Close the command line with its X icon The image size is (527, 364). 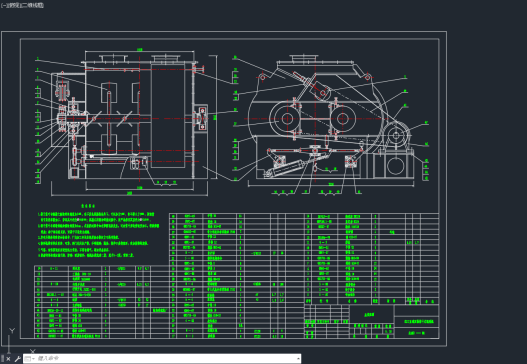point(8,359)
